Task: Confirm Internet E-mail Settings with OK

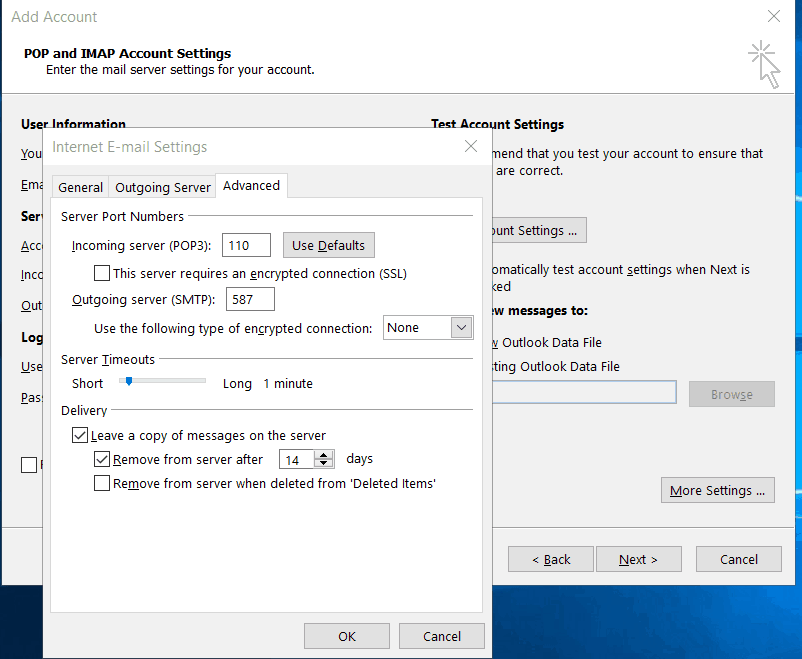Action: pos(347,636)
